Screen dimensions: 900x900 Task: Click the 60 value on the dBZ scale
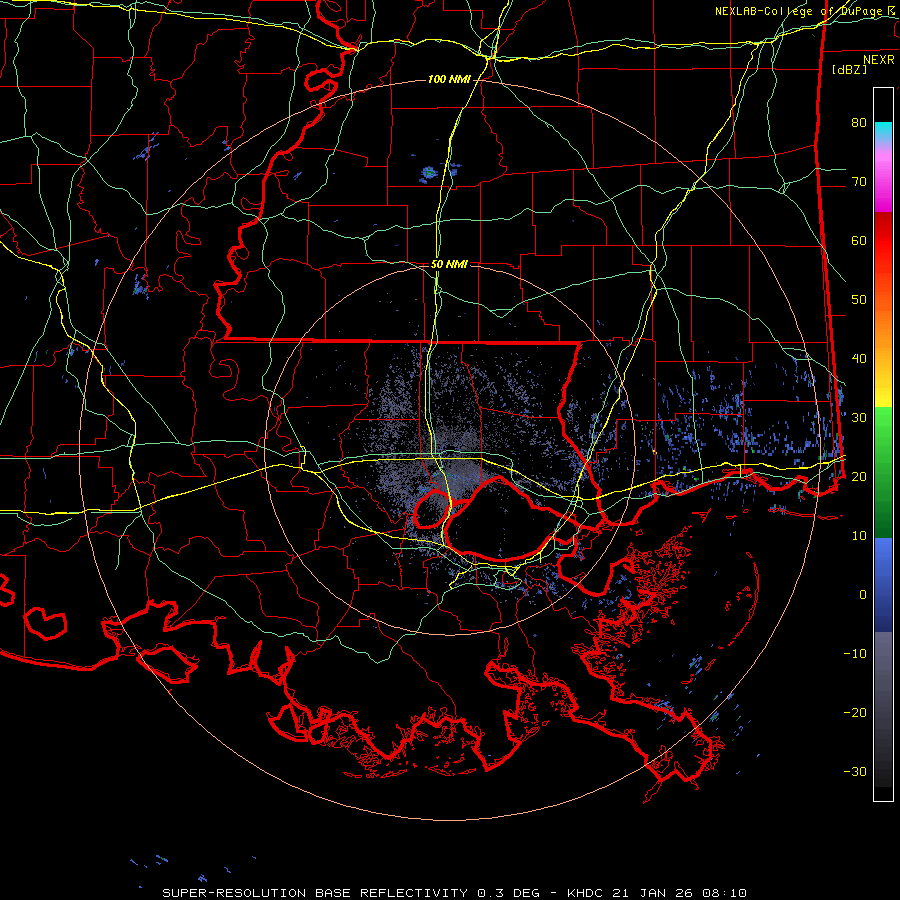coord(859,240)
